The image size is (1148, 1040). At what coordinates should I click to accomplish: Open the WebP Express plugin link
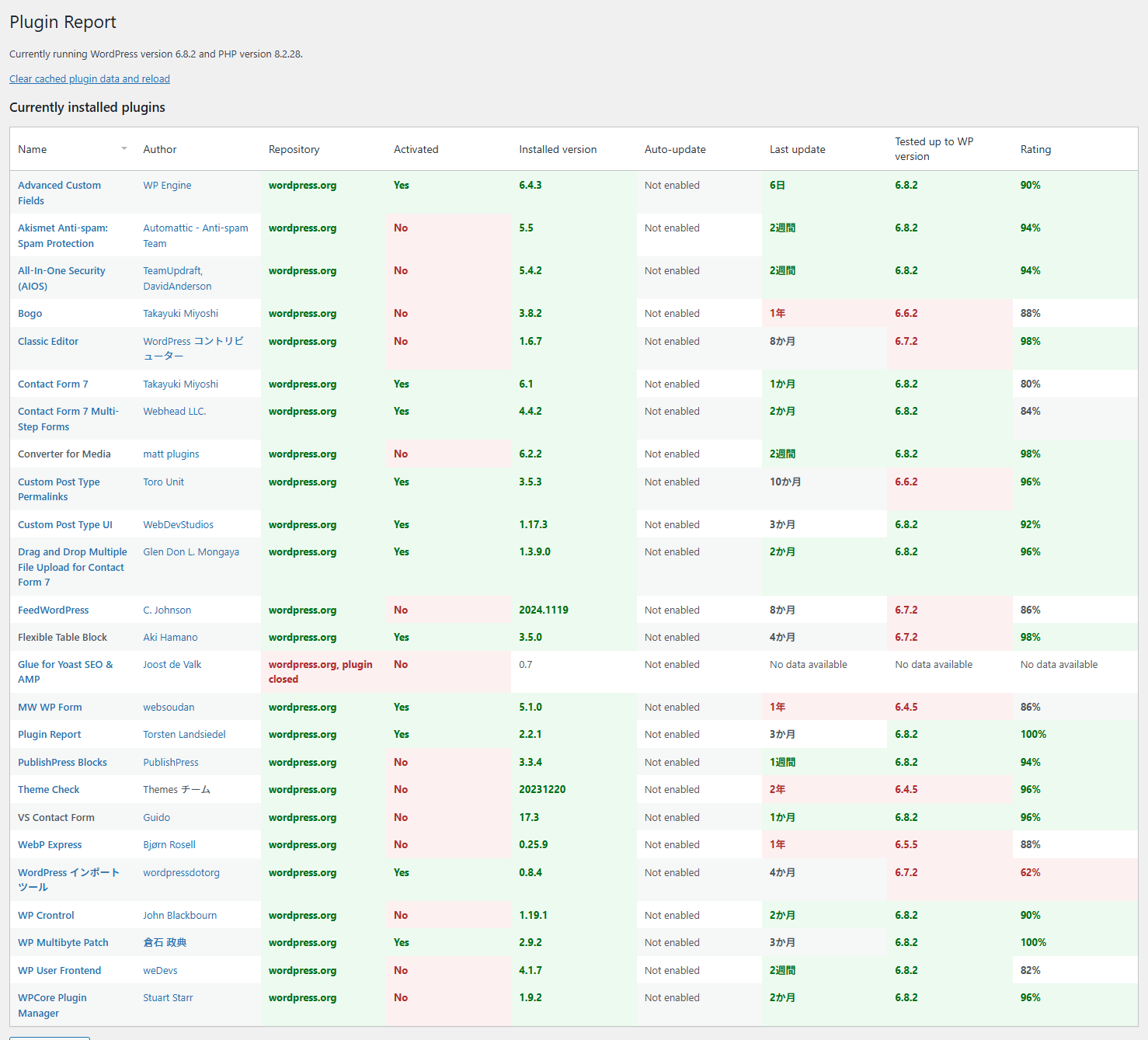(x=50, y=844)
